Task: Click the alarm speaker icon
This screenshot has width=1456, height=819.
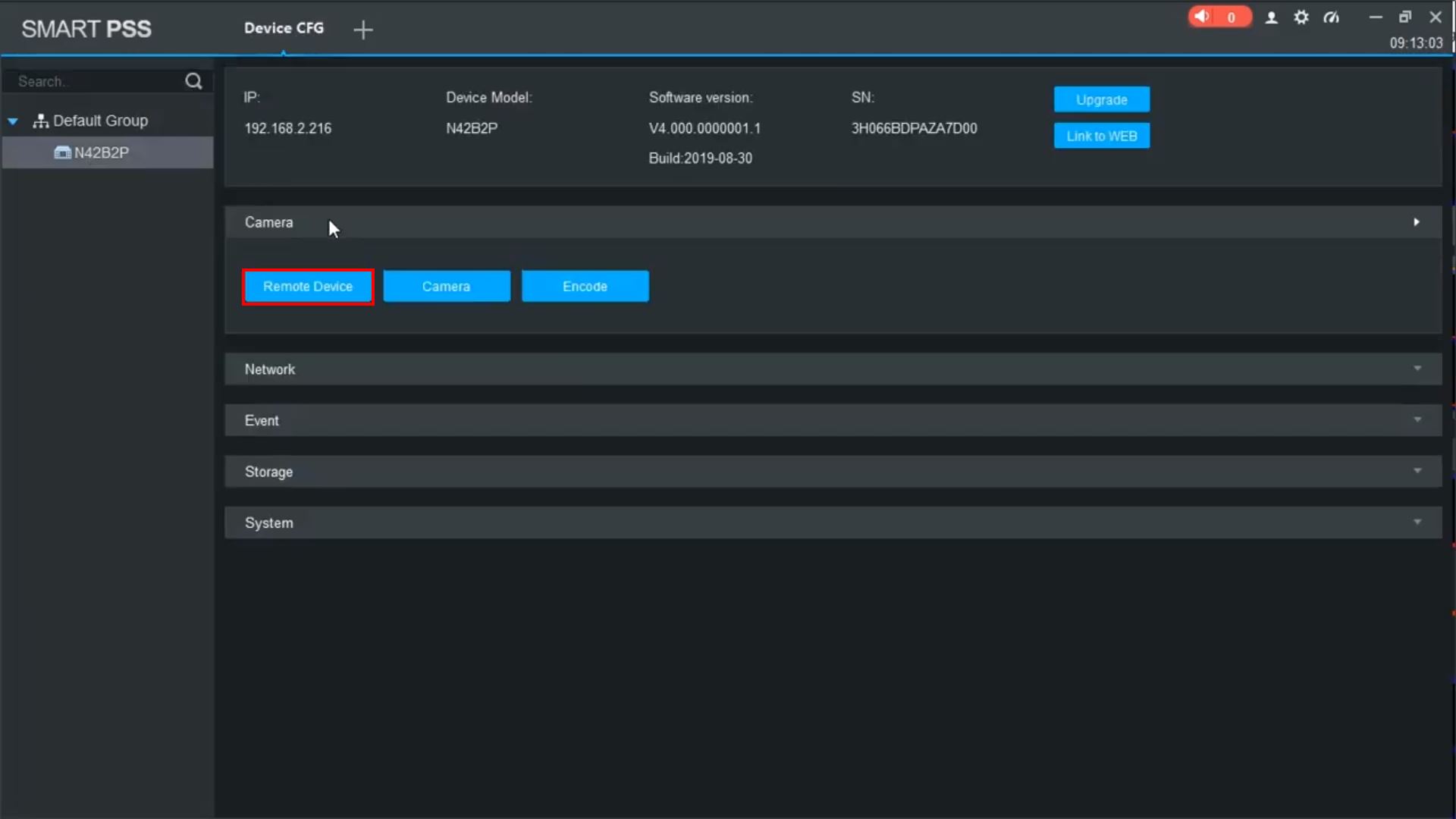Action: point(1203,17)
